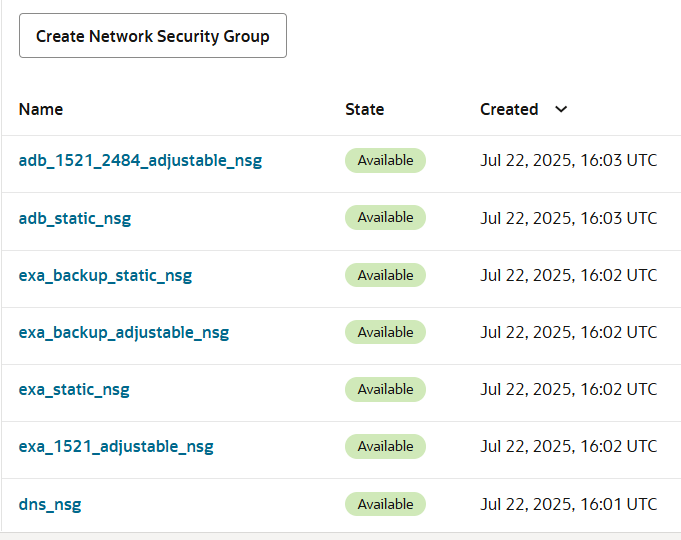Viewport: 681px width, 540px height.
Task: Click the Created column header label
Action: (509, 109)
